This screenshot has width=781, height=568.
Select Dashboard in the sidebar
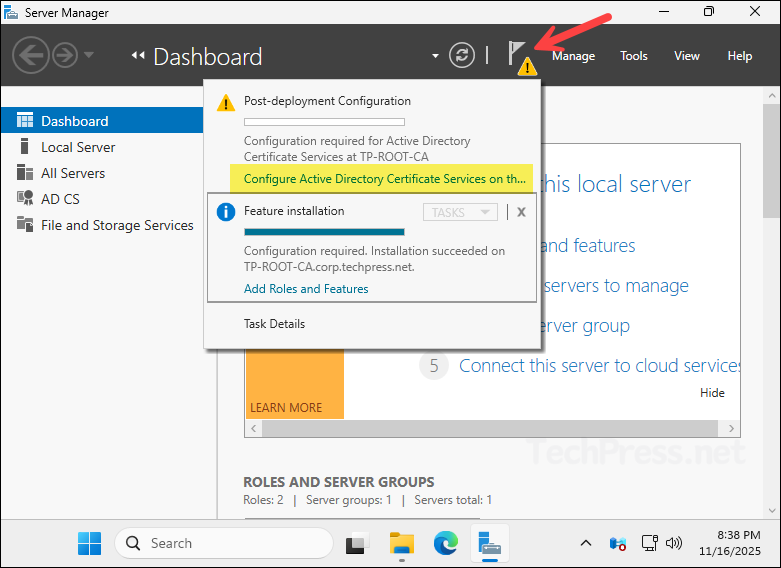tap(102, 121)
